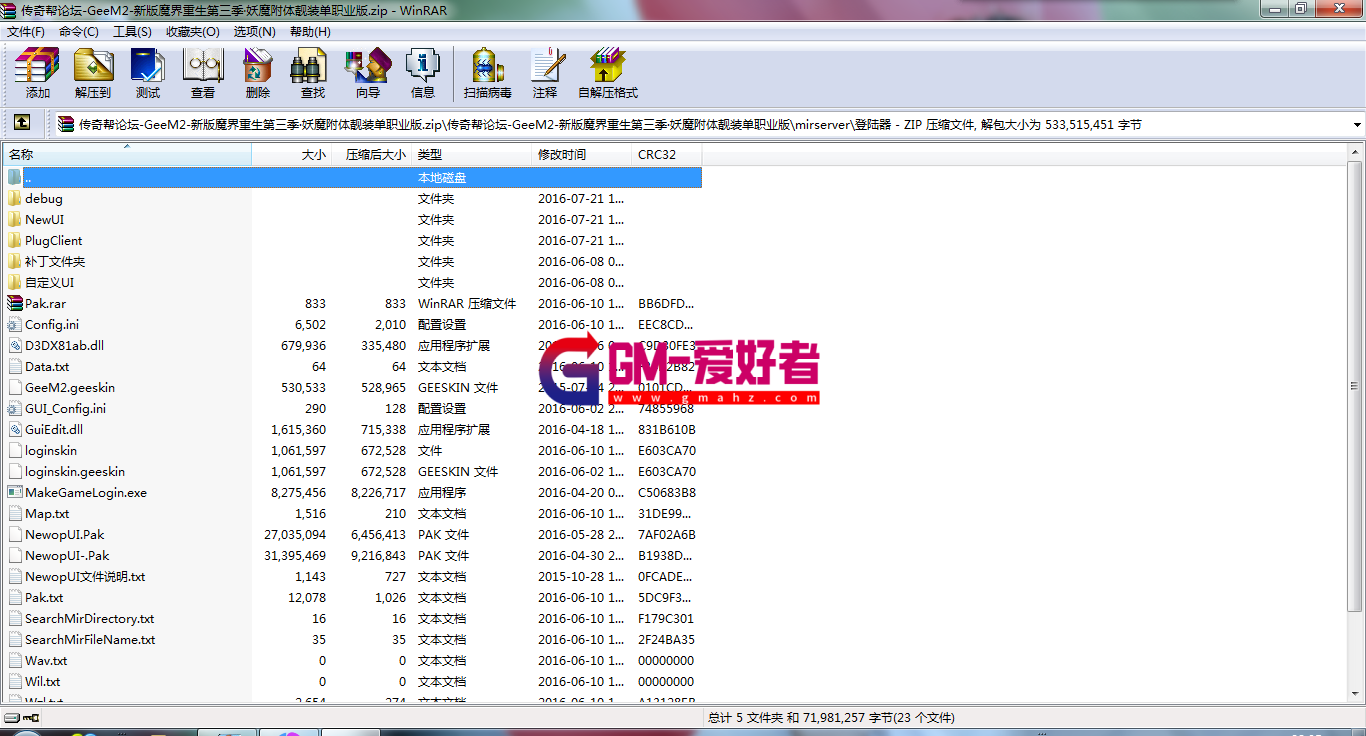Screen dimensions: 1366x736
Task: Go up one folder level button
Action: [21, 124]
